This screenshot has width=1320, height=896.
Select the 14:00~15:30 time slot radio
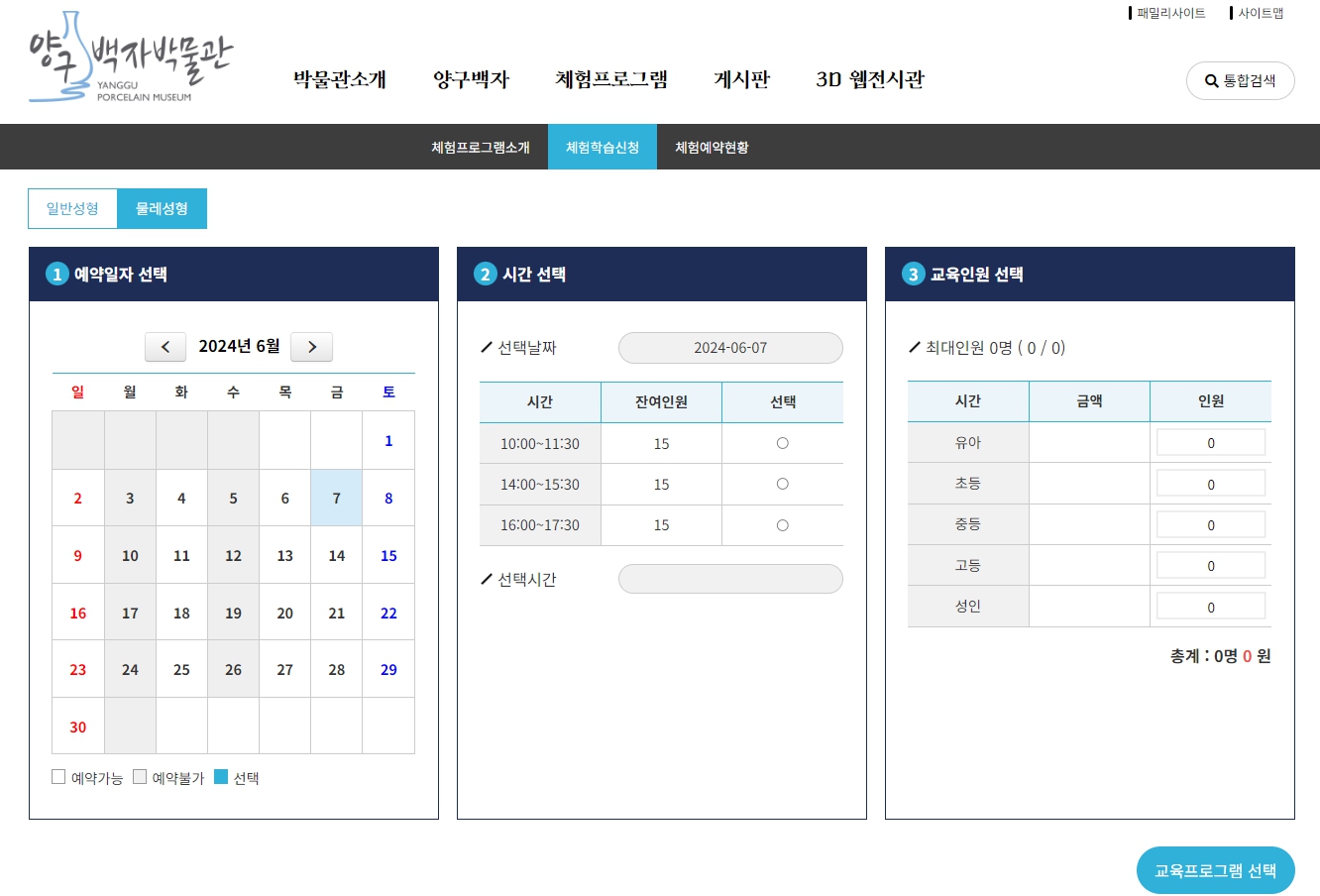tap(782, 484)
